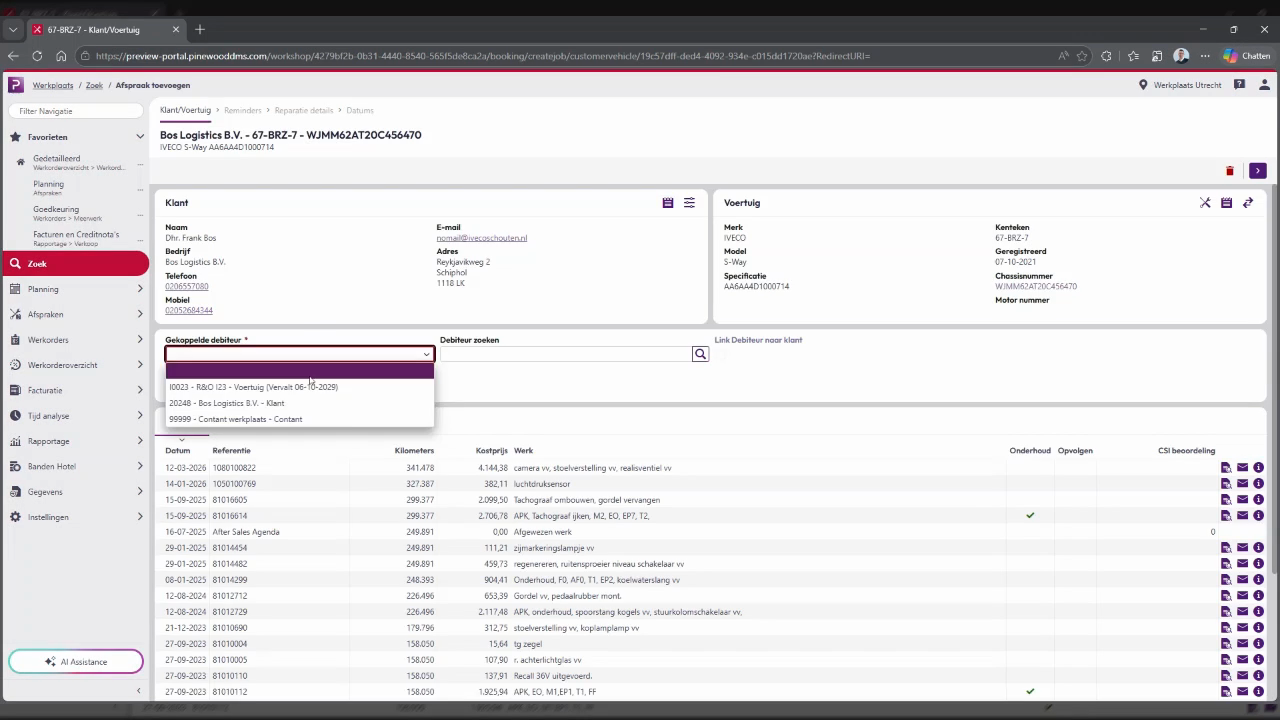Reload the page with browser refresh
The height and width of the screenshot is (720, 1280).
(37, 56)
